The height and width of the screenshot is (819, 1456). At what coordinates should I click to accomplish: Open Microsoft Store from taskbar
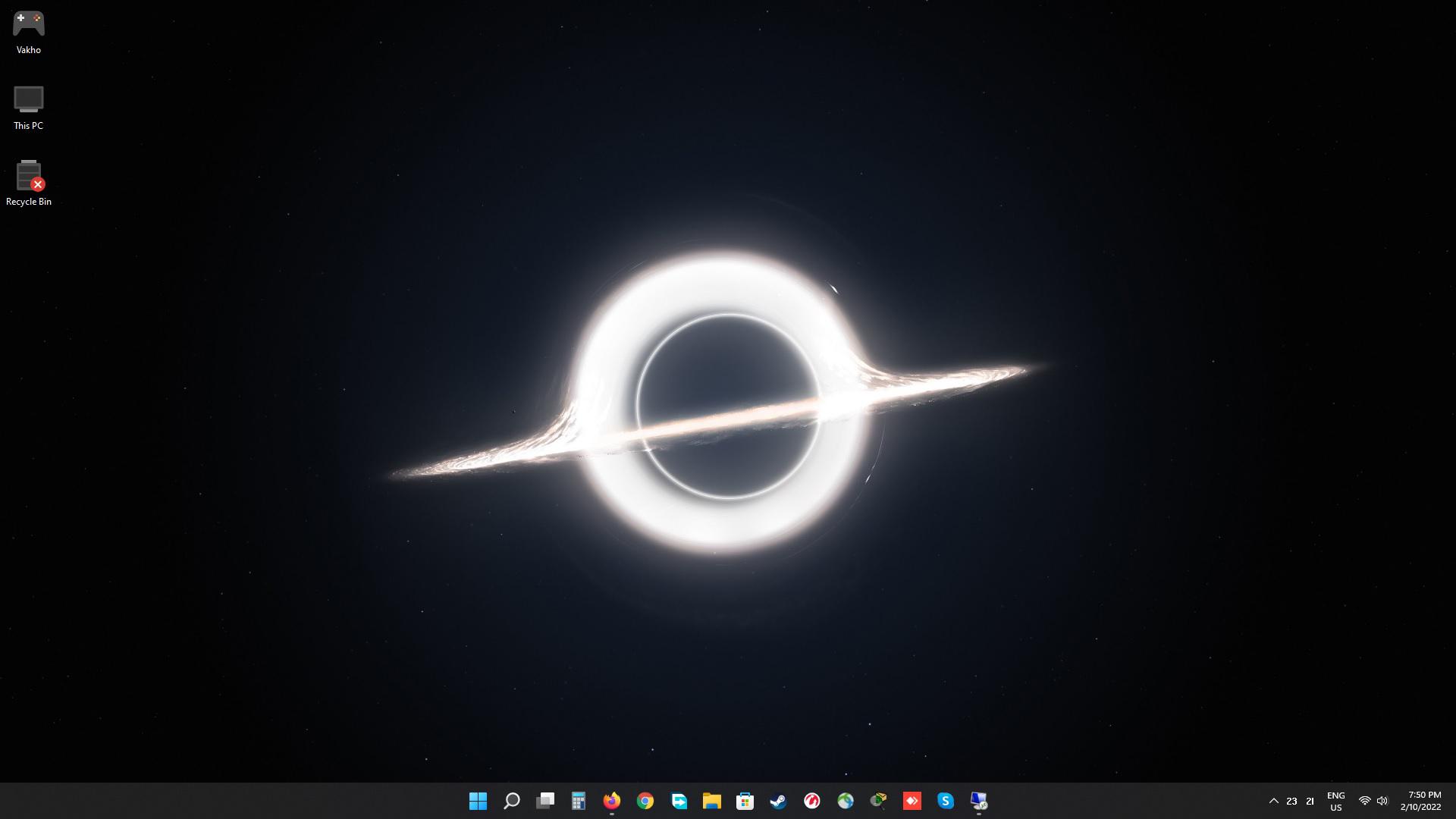(x=745, y=801)
